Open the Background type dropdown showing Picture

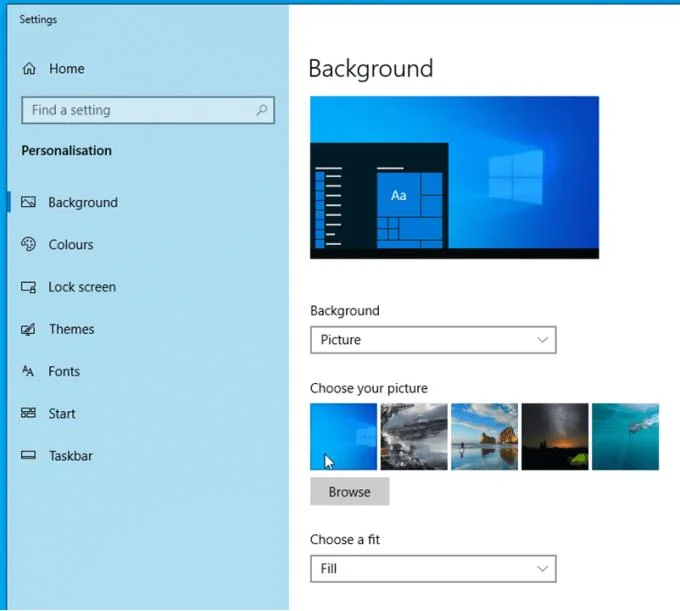click(x=433, y=340)
